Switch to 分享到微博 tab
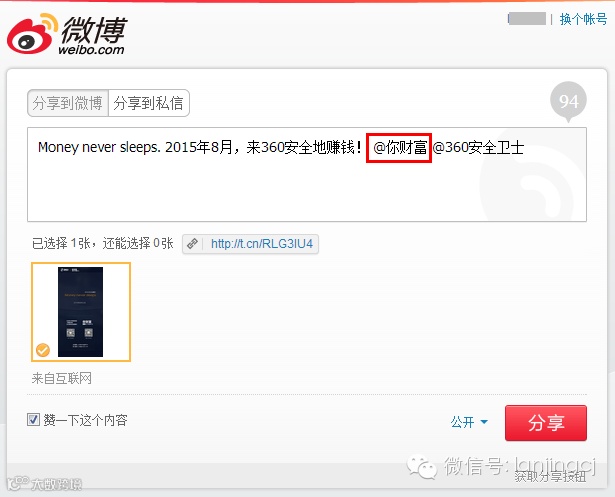Image resolution: width=615 pixels, height=497 pixels. 68,103
